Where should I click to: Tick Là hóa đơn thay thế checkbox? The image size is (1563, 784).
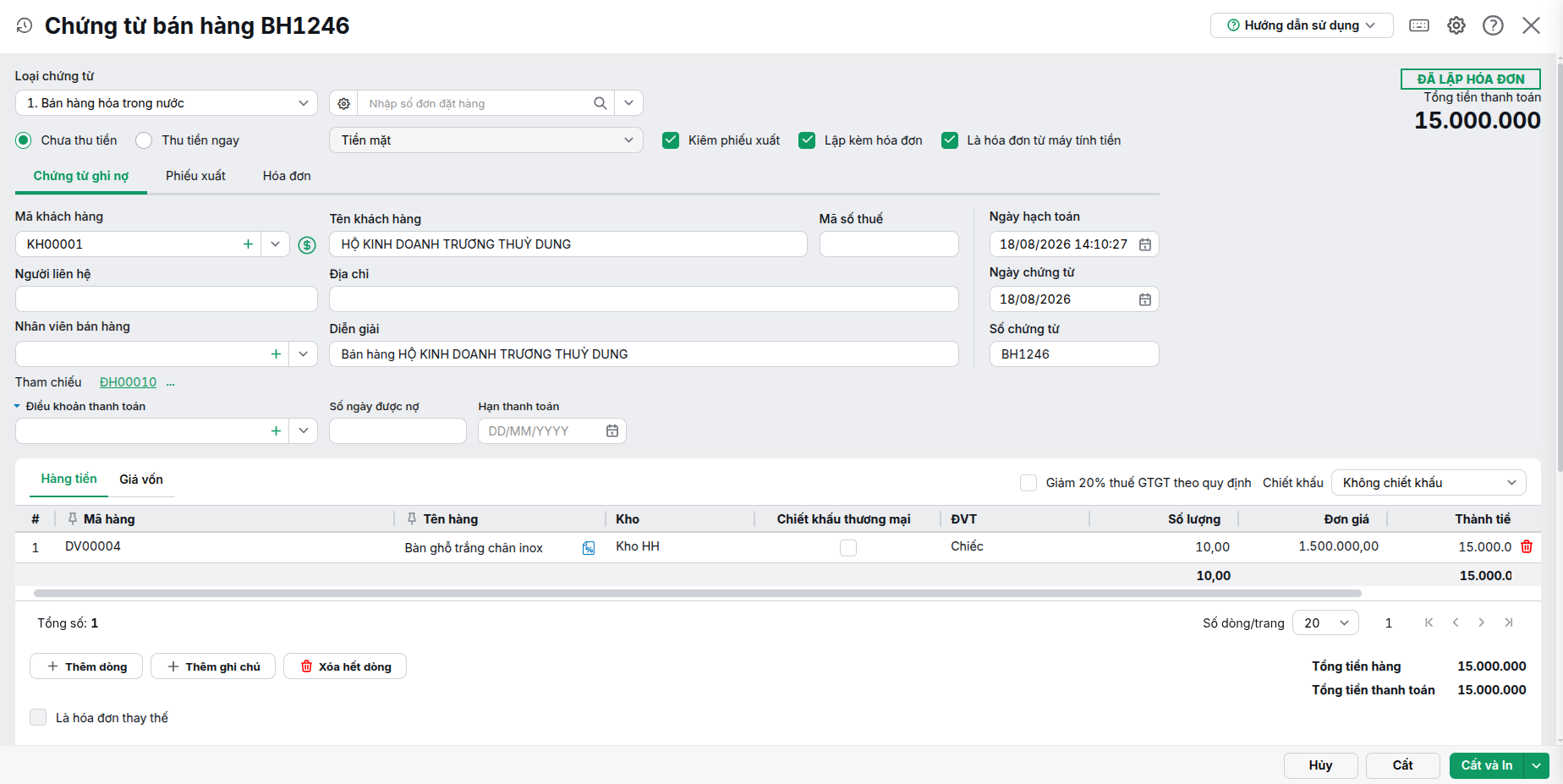[x=38, y=717]
